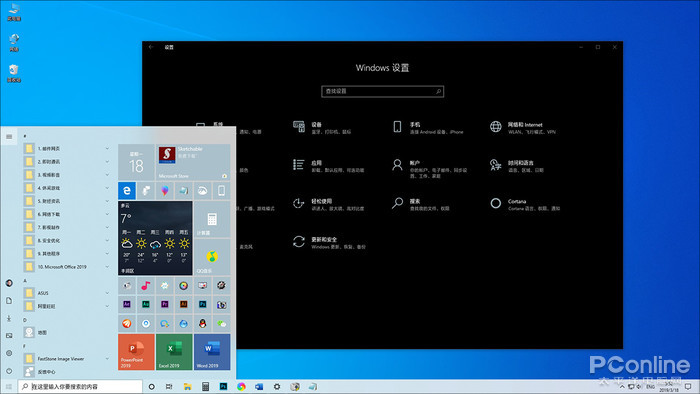Open Settings gear in Start menu rail
700x394 pixels.
click(x=9, y=353)
